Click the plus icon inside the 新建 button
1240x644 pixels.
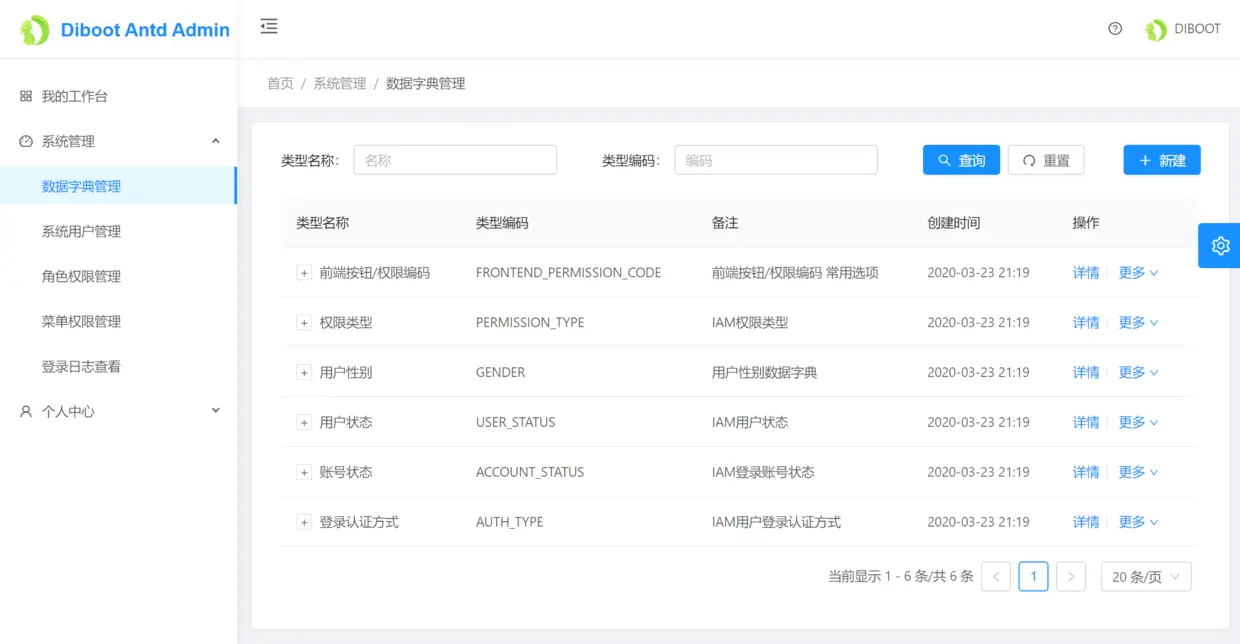pos(1146,159)
